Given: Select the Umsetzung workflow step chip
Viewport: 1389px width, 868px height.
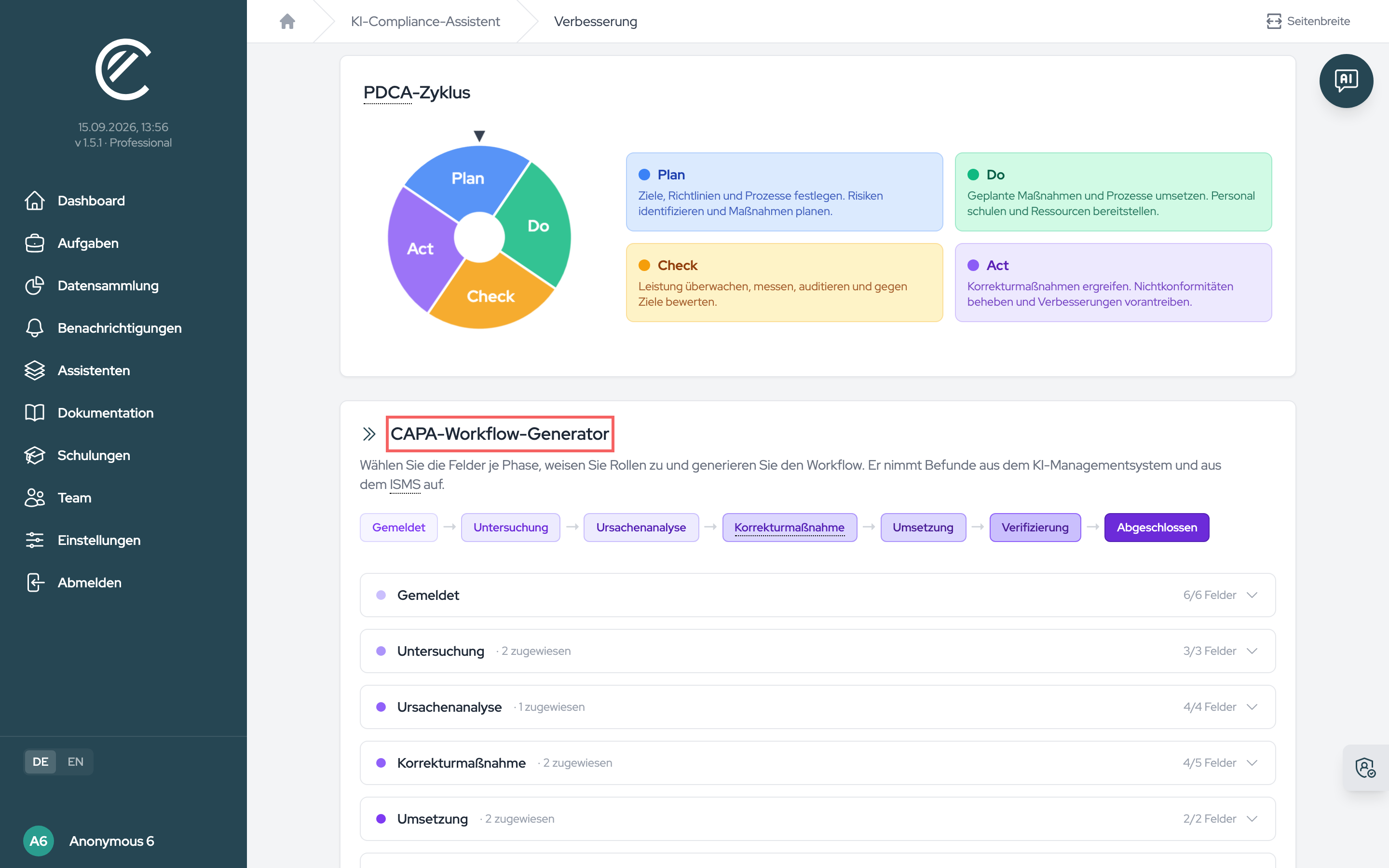Looking at the screenshot, I should click(923, 528).
